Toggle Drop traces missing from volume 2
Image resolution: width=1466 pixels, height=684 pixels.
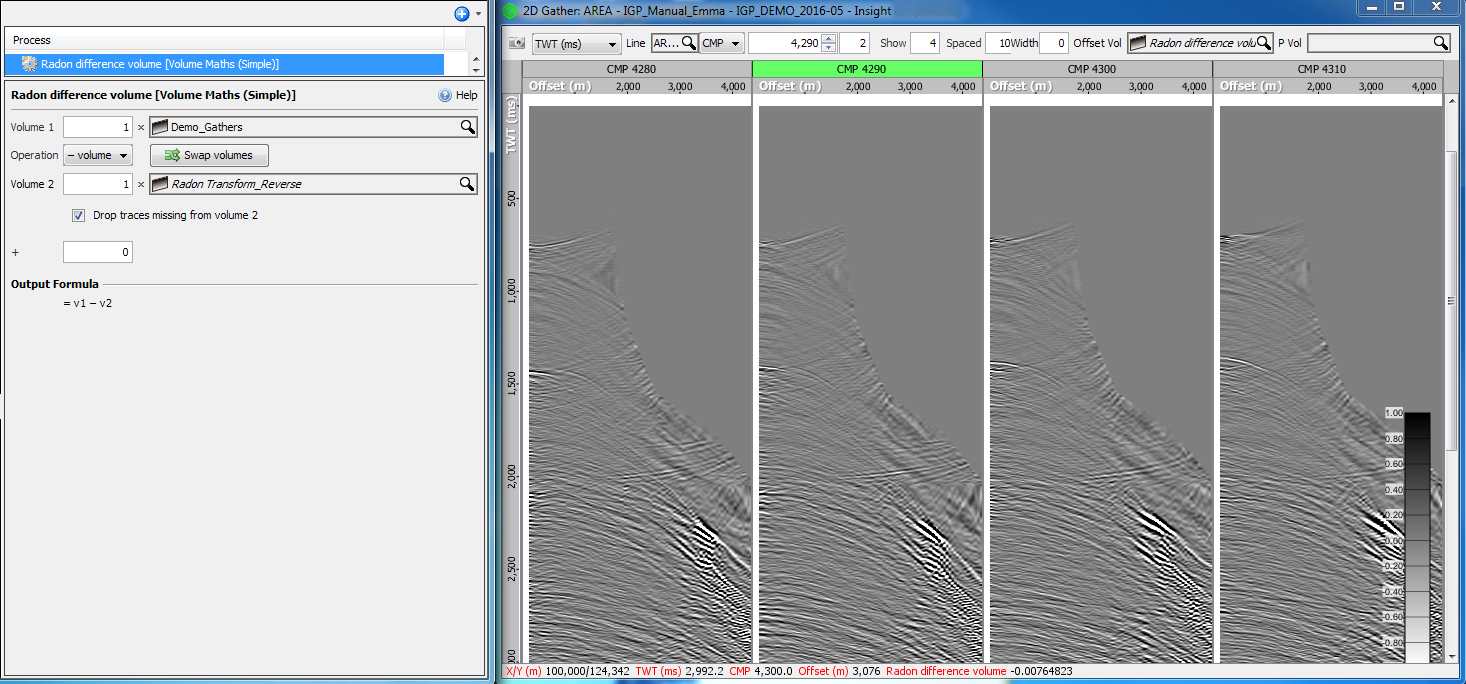(79, 215)
